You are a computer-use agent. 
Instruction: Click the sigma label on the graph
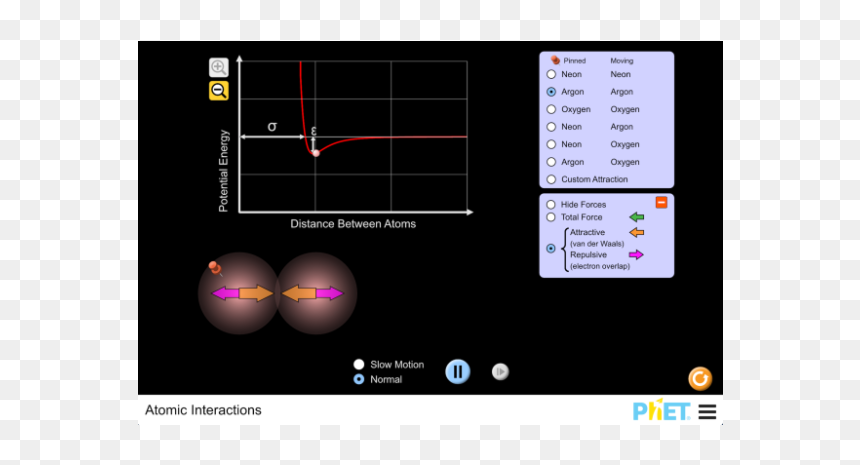pos(272,127)
